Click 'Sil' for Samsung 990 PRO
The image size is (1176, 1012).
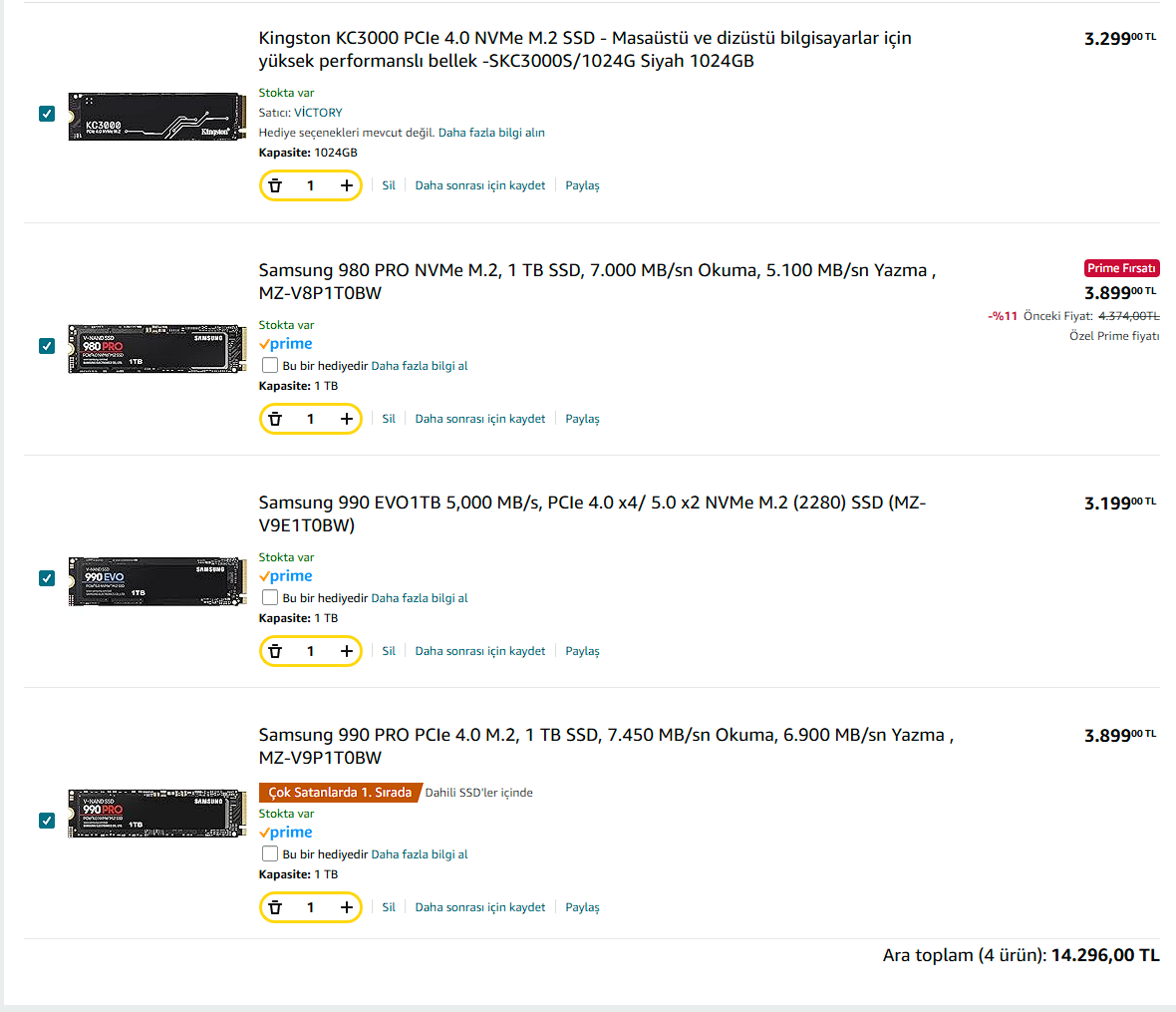click(x=389, y=907)
